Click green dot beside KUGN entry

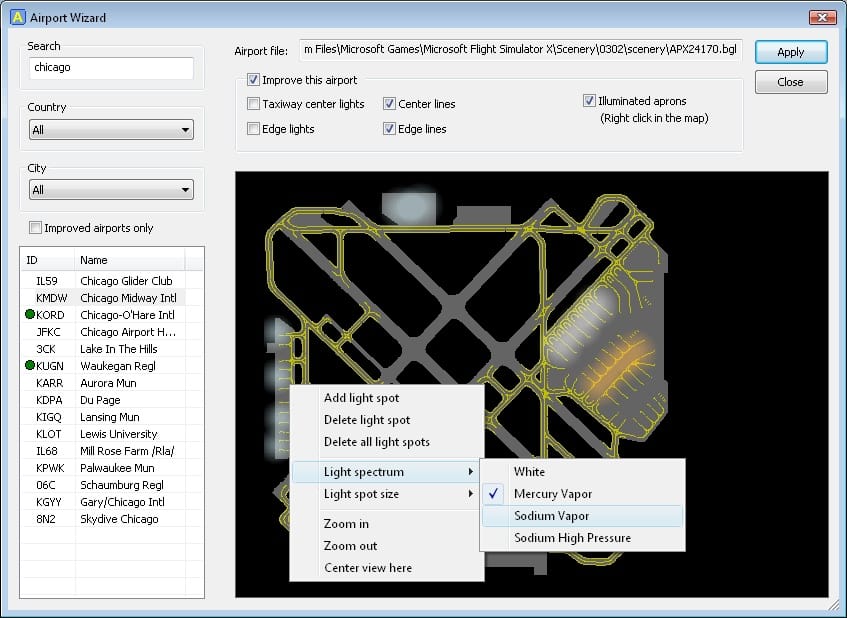pos(30,366)
